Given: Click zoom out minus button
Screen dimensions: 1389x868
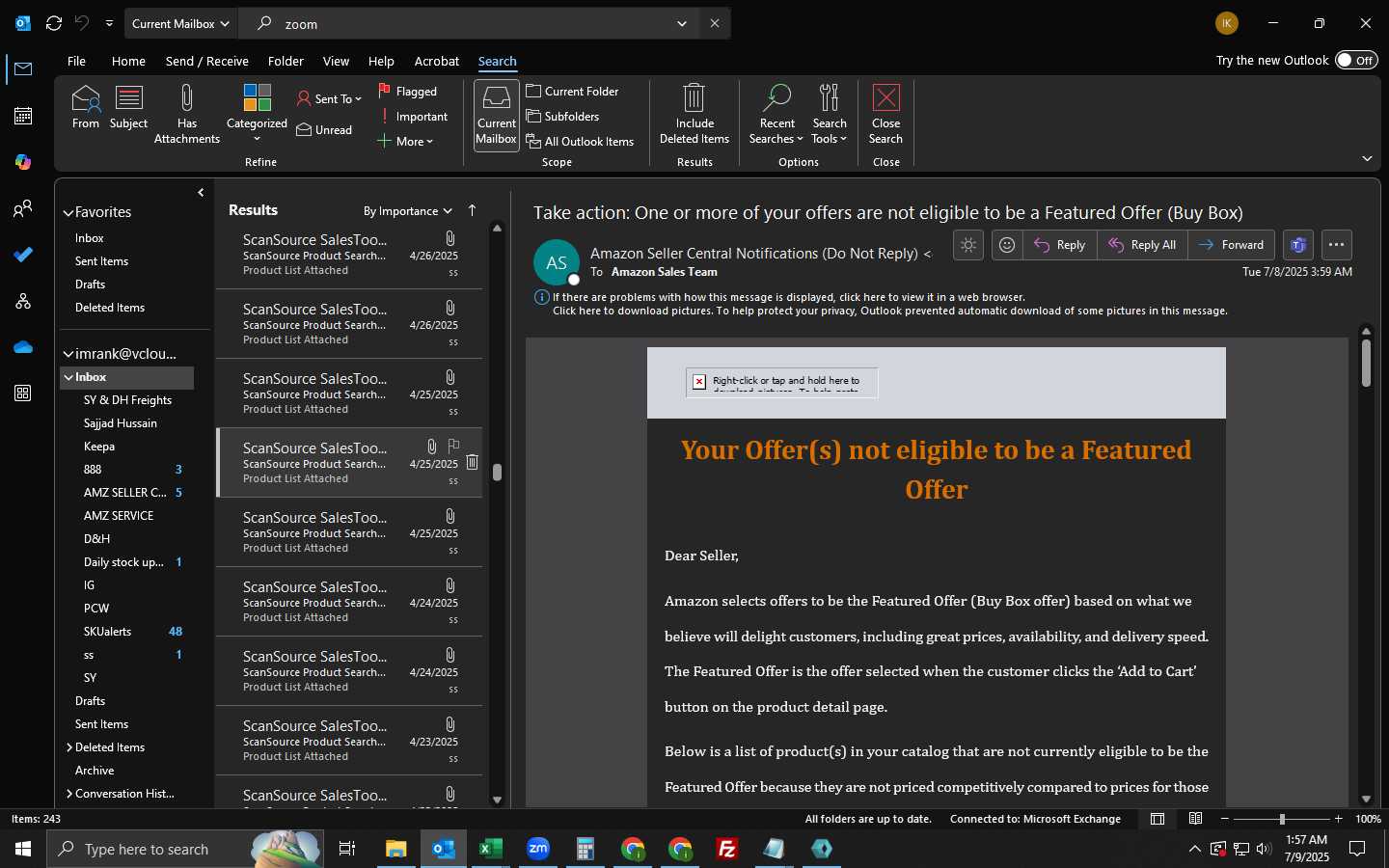Looking at the screenshot, I should [x=1225, y=819].
